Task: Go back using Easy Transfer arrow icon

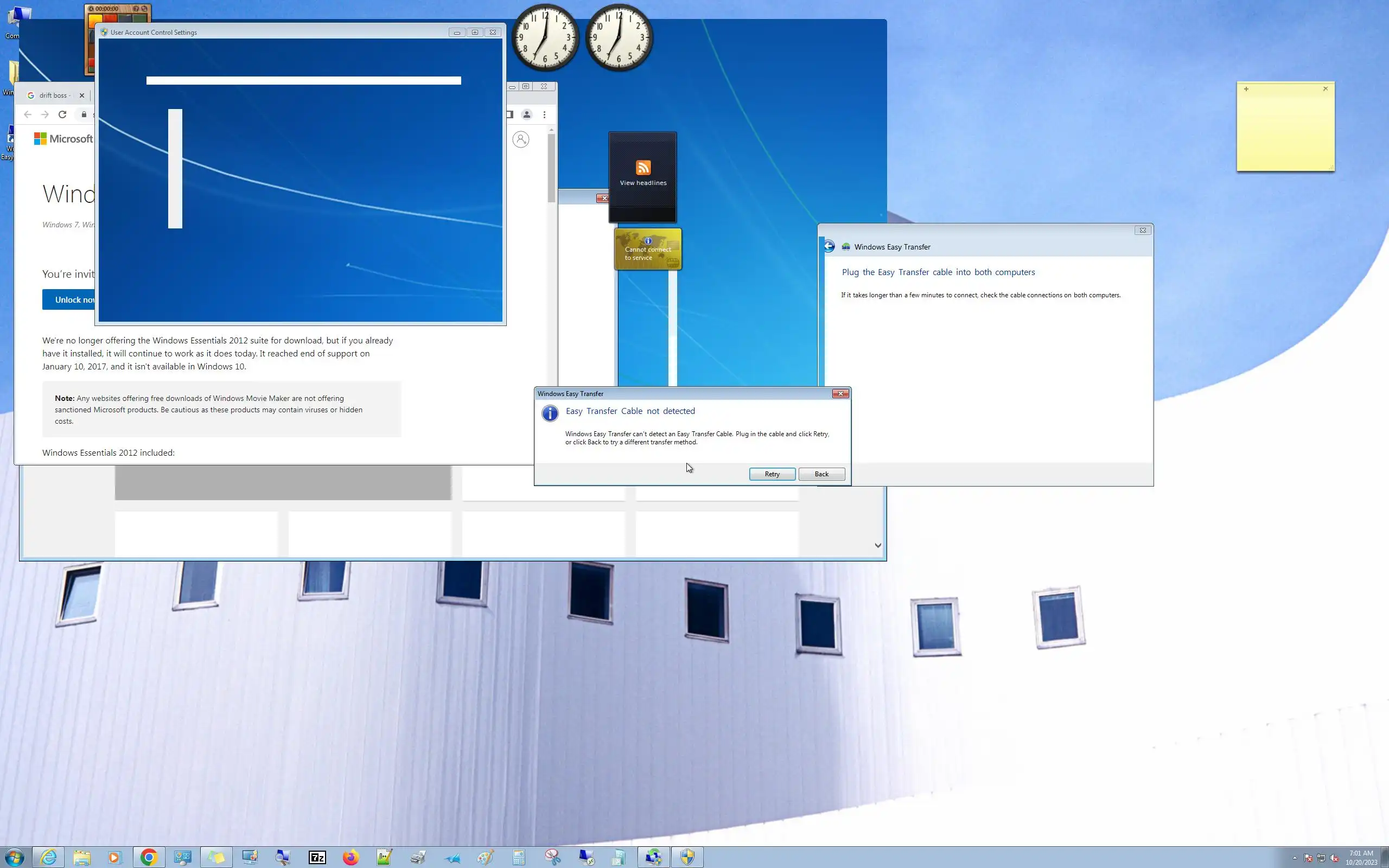Action: tap(829, 247)
